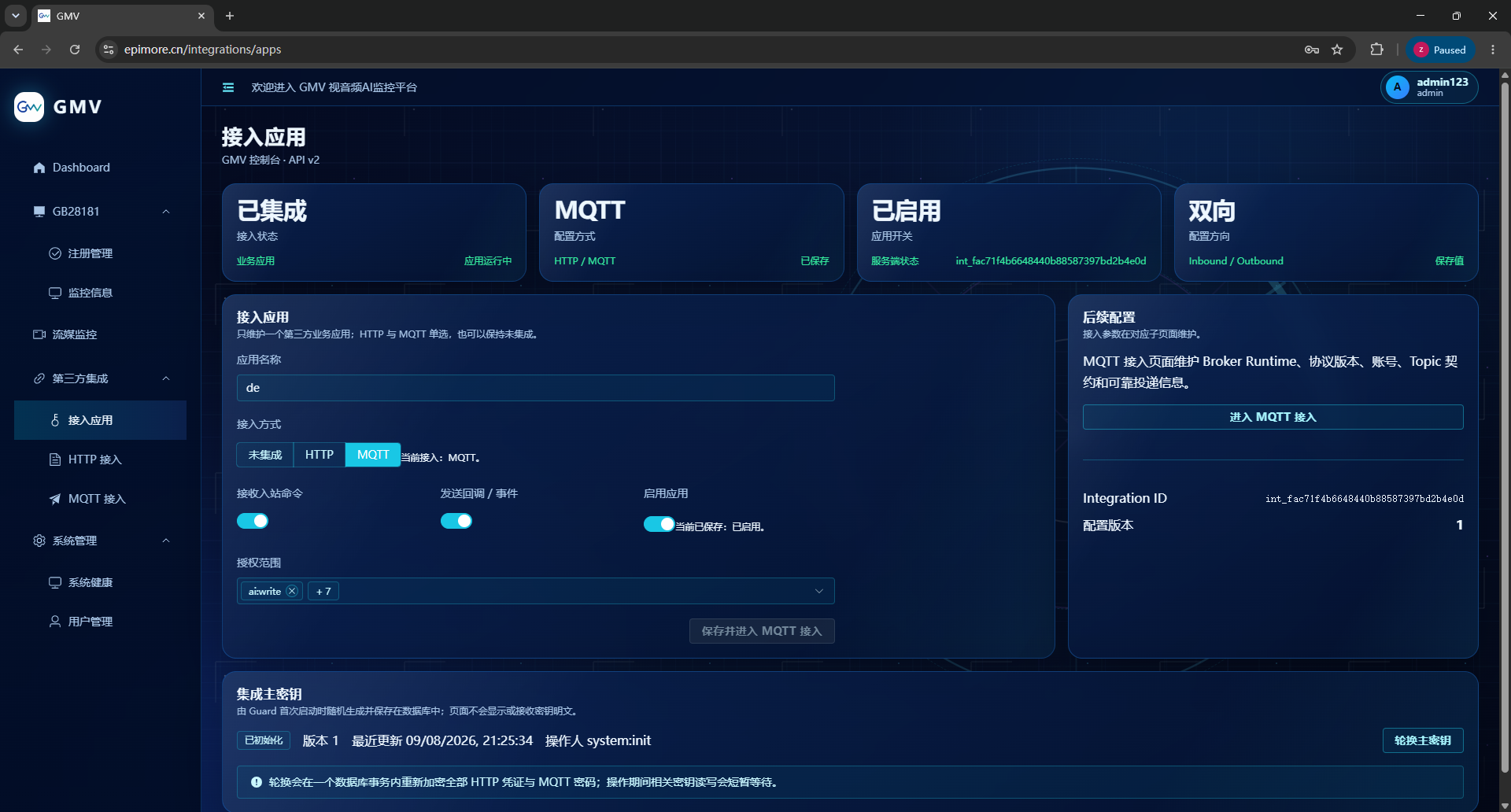1511x812 pixels.
Task: Open 授权范围 dropdown arrow
Action: [819, 591]
